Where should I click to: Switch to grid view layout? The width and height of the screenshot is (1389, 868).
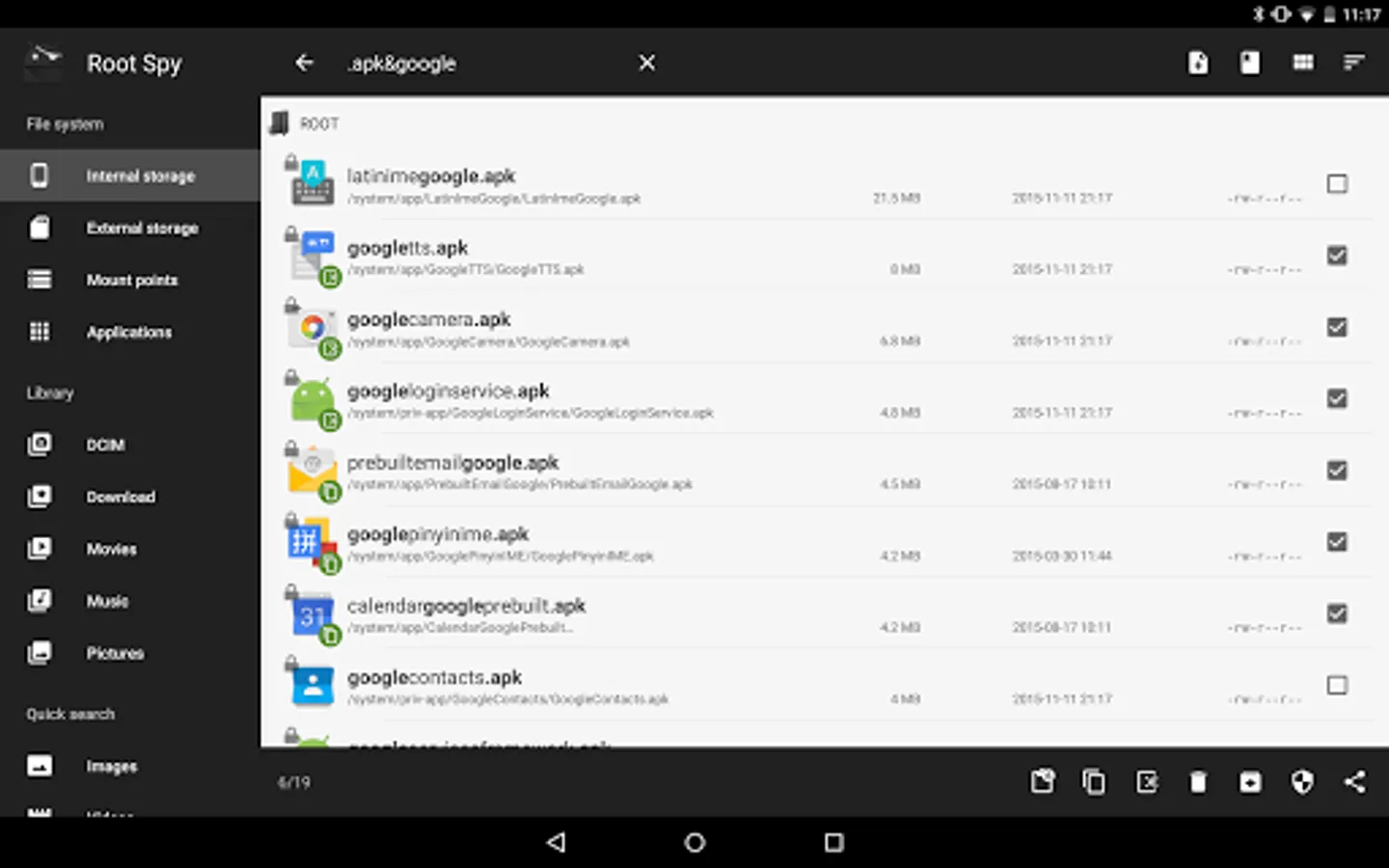tap(1302, 63)
